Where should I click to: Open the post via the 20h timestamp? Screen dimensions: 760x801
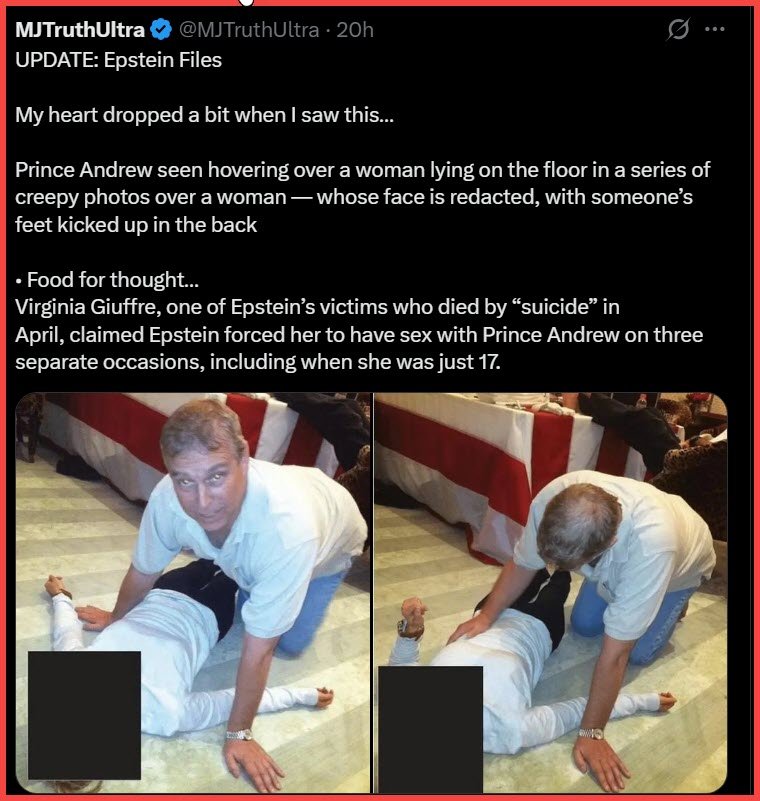tap(355, 30)
